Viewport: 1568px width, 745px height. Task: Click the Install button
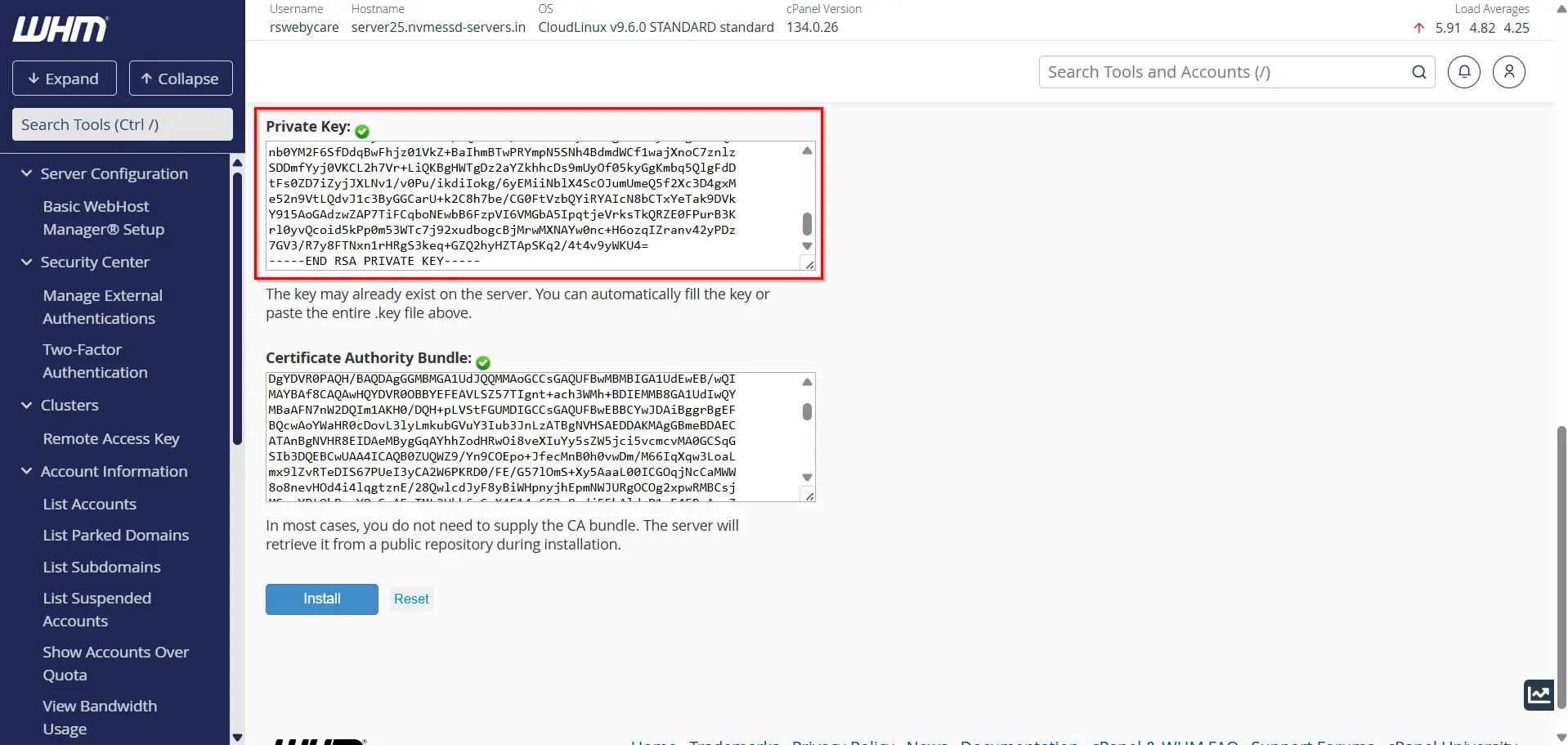click(322, 599)
